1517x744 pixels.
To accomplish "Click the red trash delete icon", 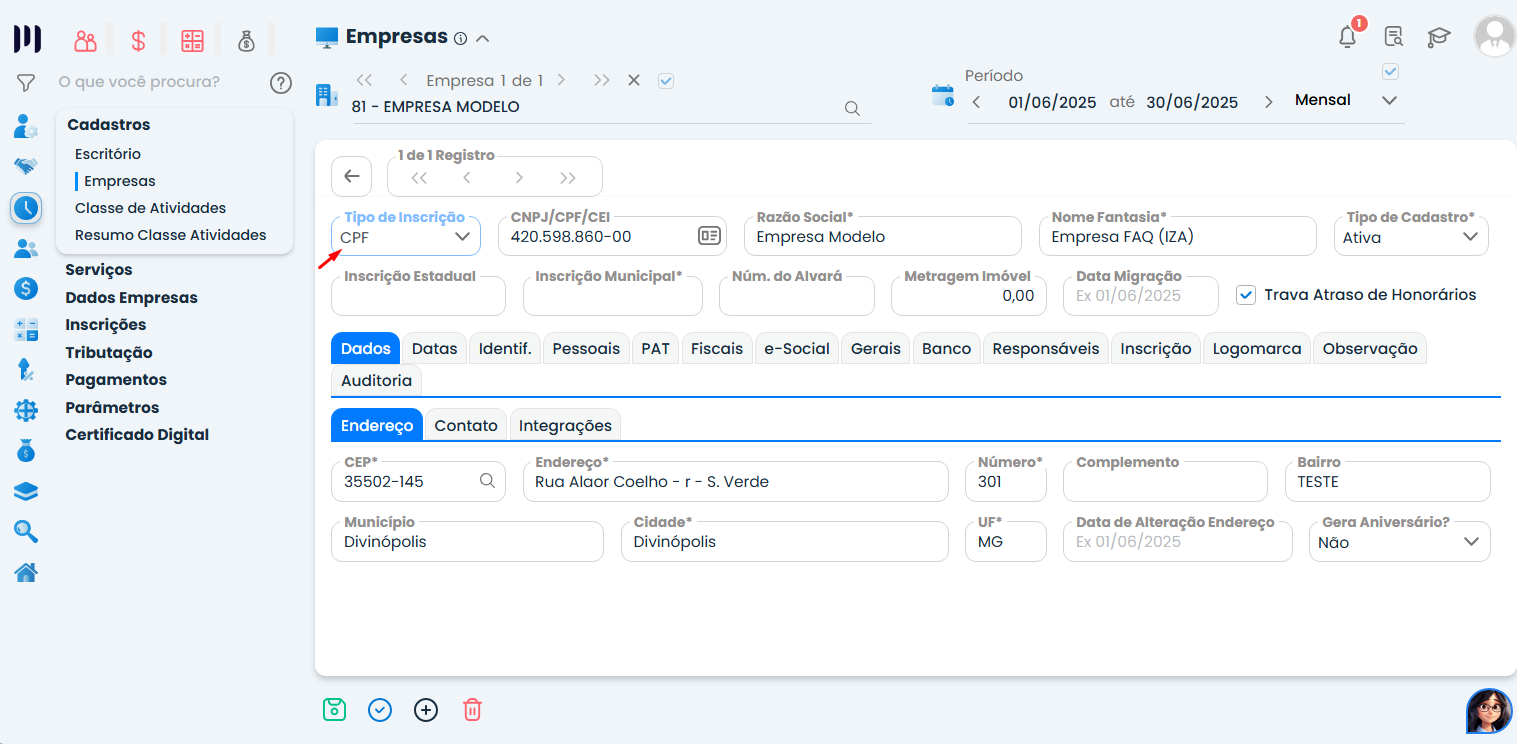I will 472,710.
